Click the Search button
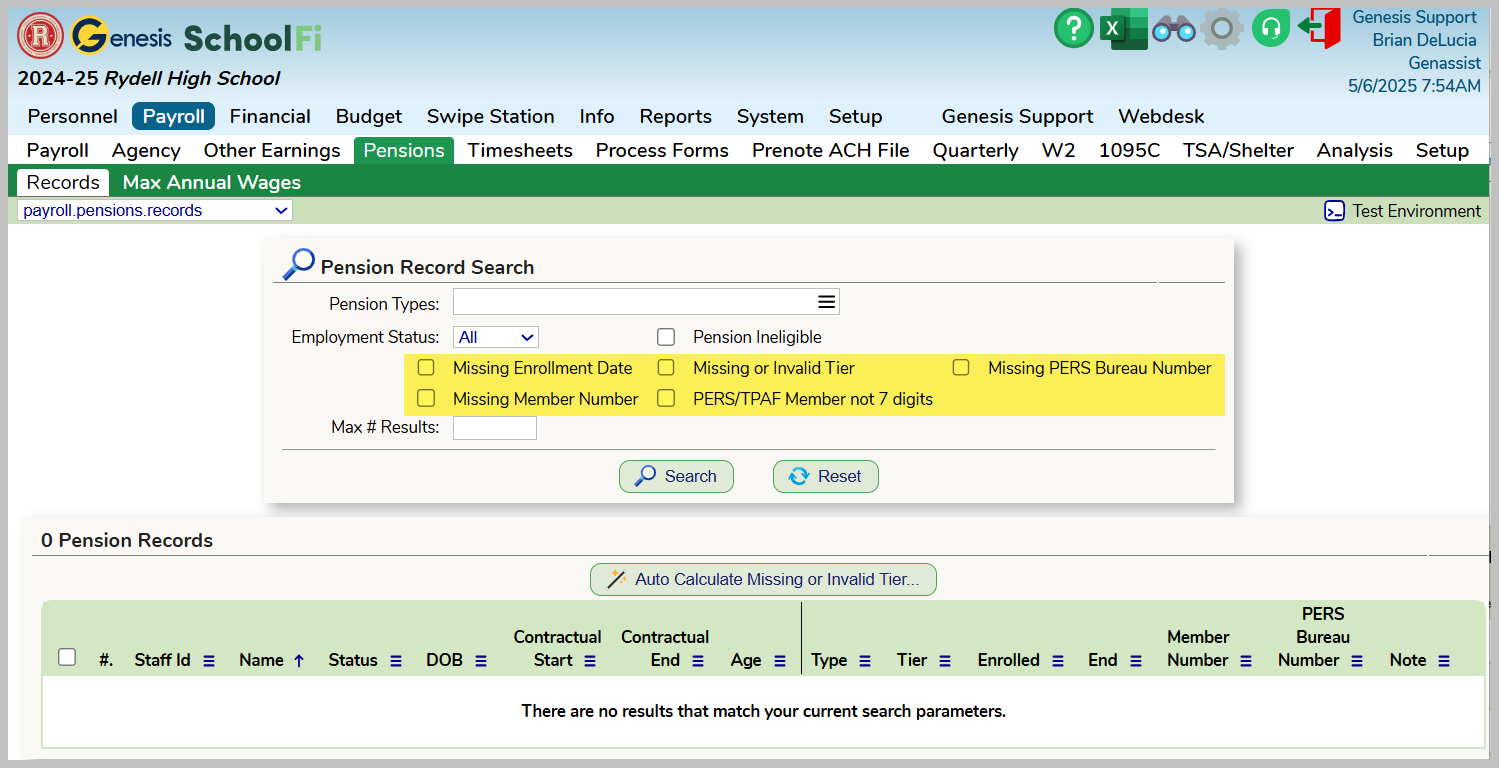Screen dimensions: 1499x768 point(676,476)
